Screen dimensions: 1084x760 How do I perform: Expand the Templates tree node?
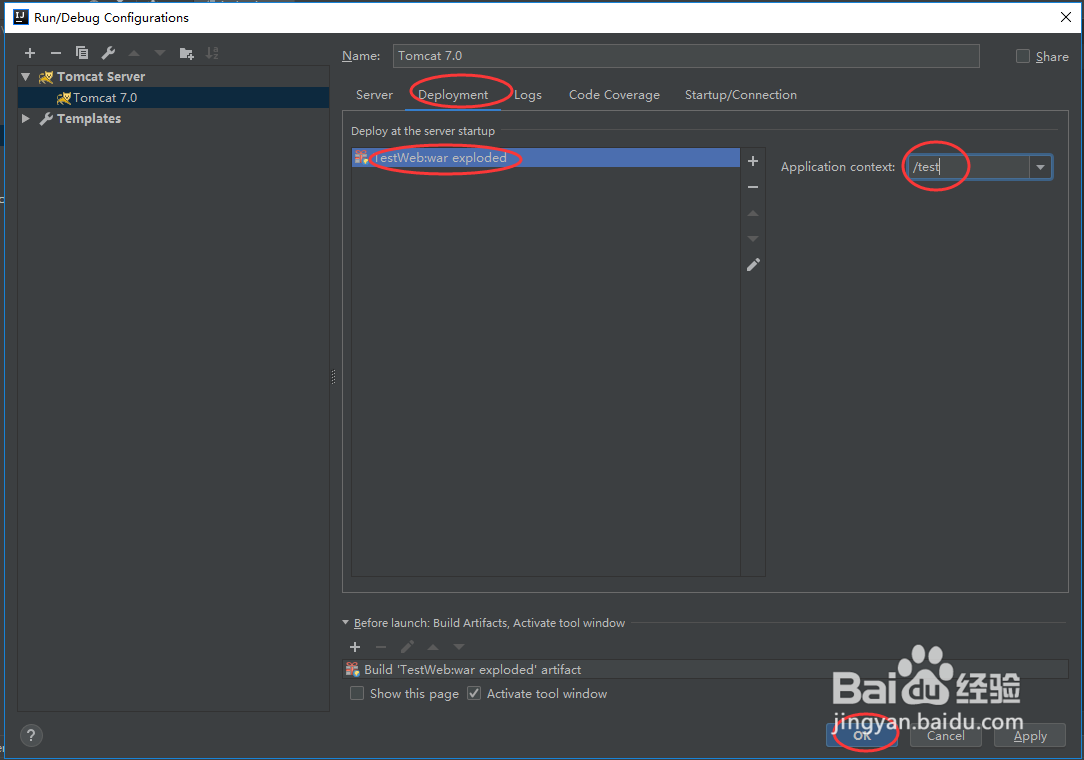[25, 118]
